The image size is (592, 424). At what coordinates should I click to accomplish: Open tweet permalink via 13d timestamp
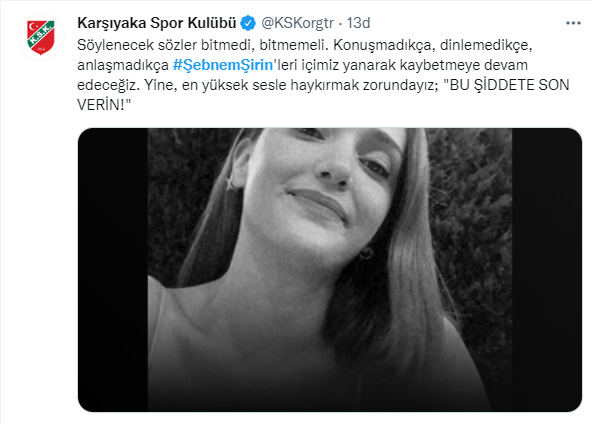point(358,23)
